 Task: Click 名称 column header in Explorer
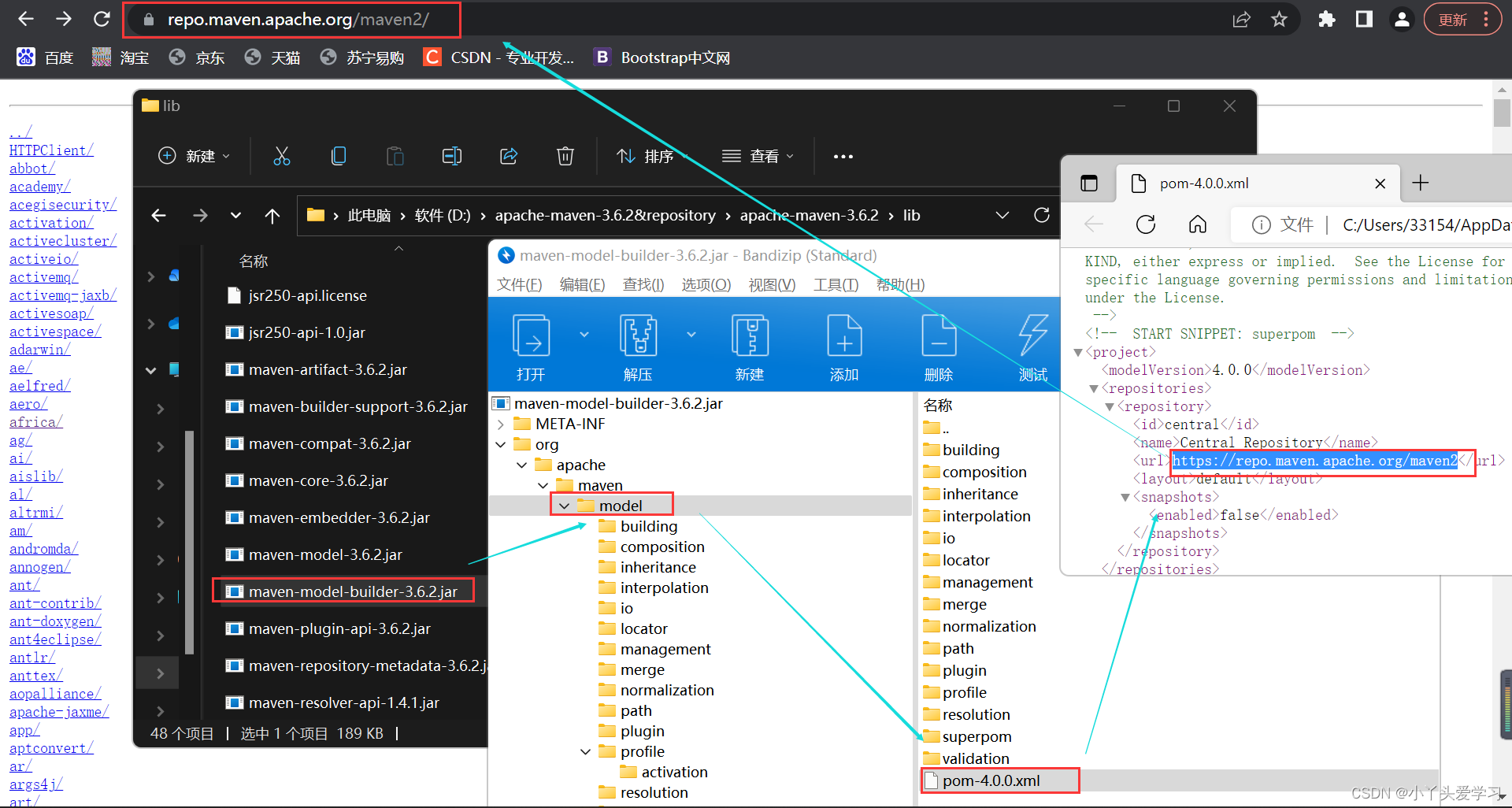coord(254,261)
